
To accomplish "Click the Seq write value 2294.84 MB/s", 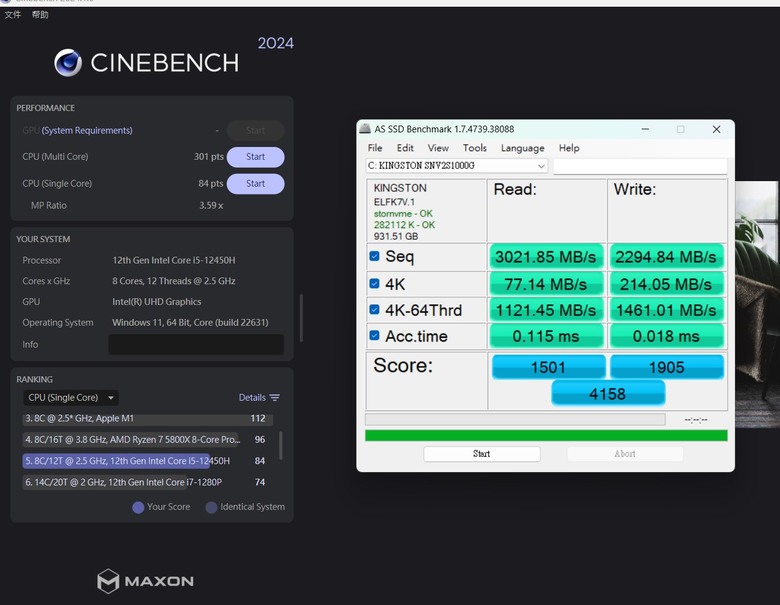I will (666, 257).
